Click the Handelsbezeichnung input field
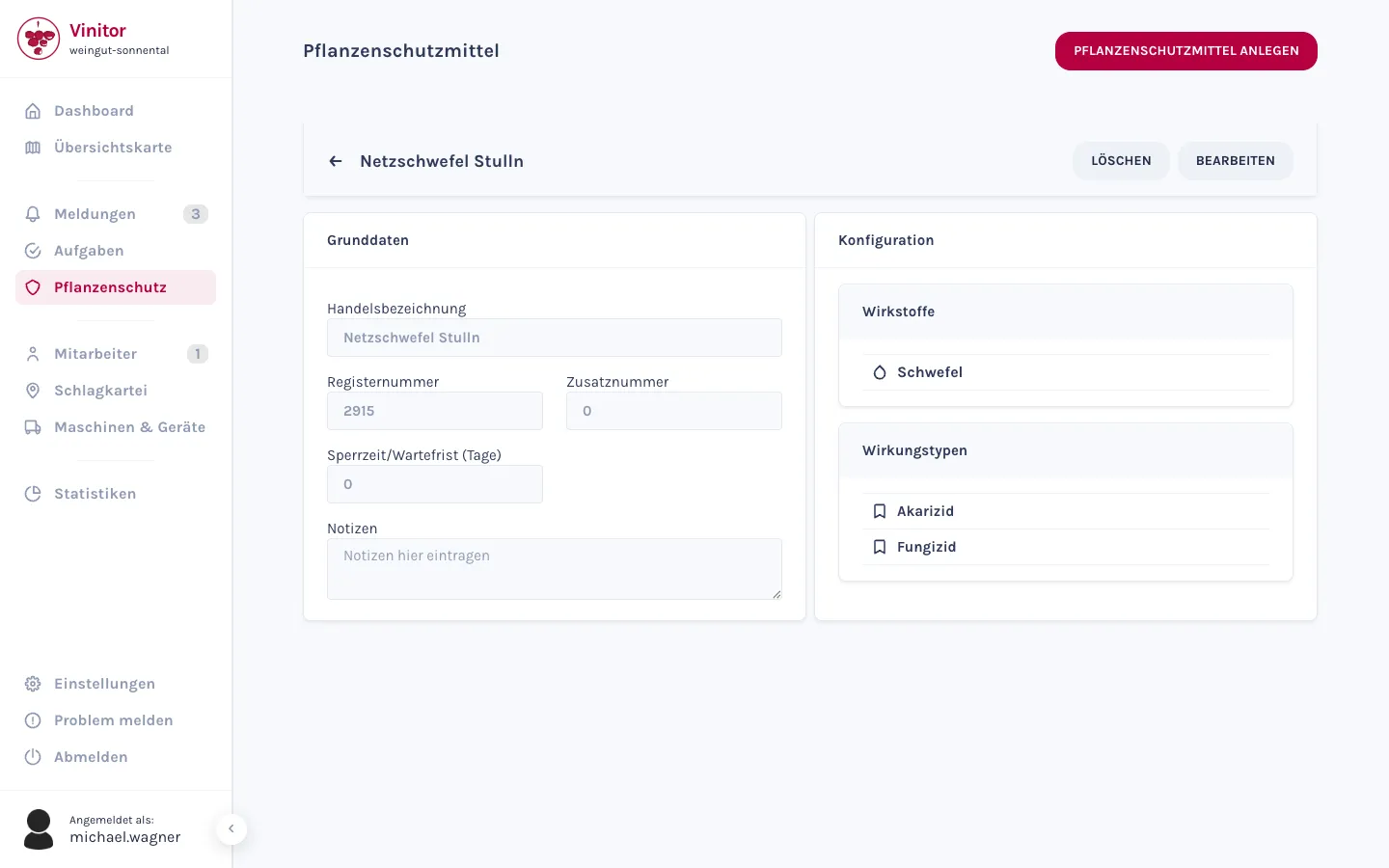This screenshot has height=868, width=1389. click(x=555, y=338)
